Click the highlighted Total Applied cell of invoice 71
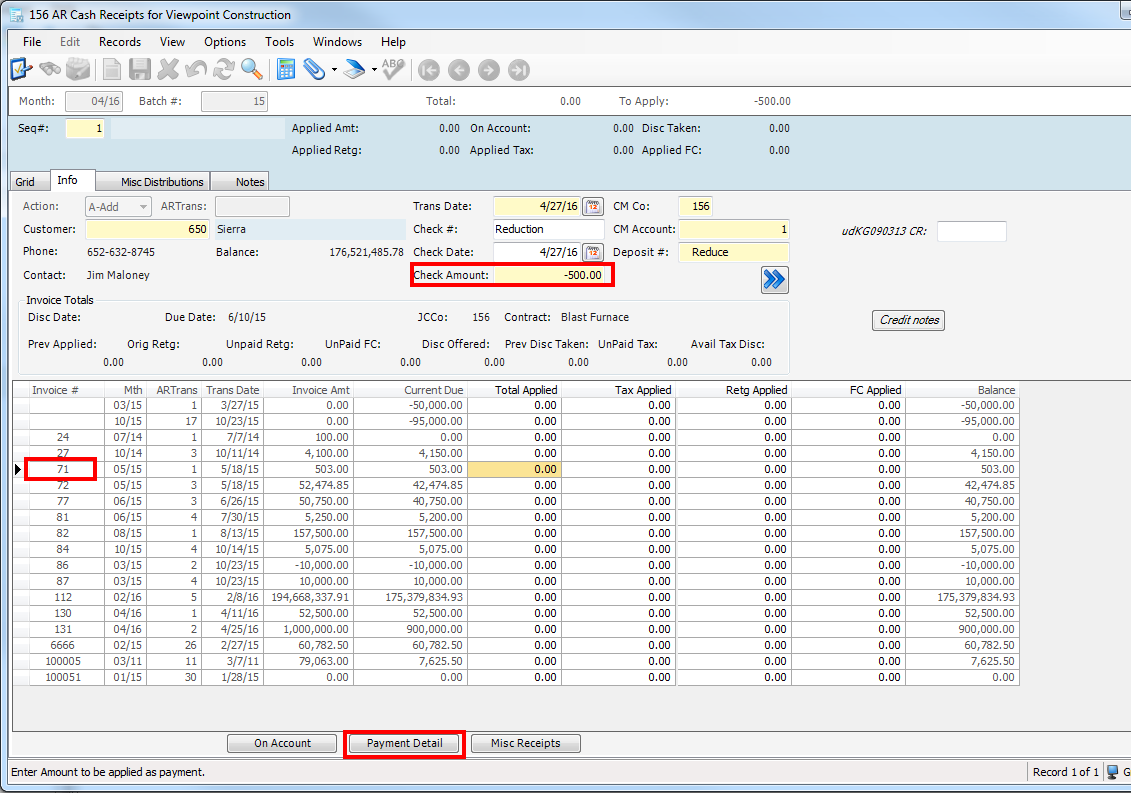Viewport: 1131px width, 793px height. pyautogui.click(x=514, y=470)
